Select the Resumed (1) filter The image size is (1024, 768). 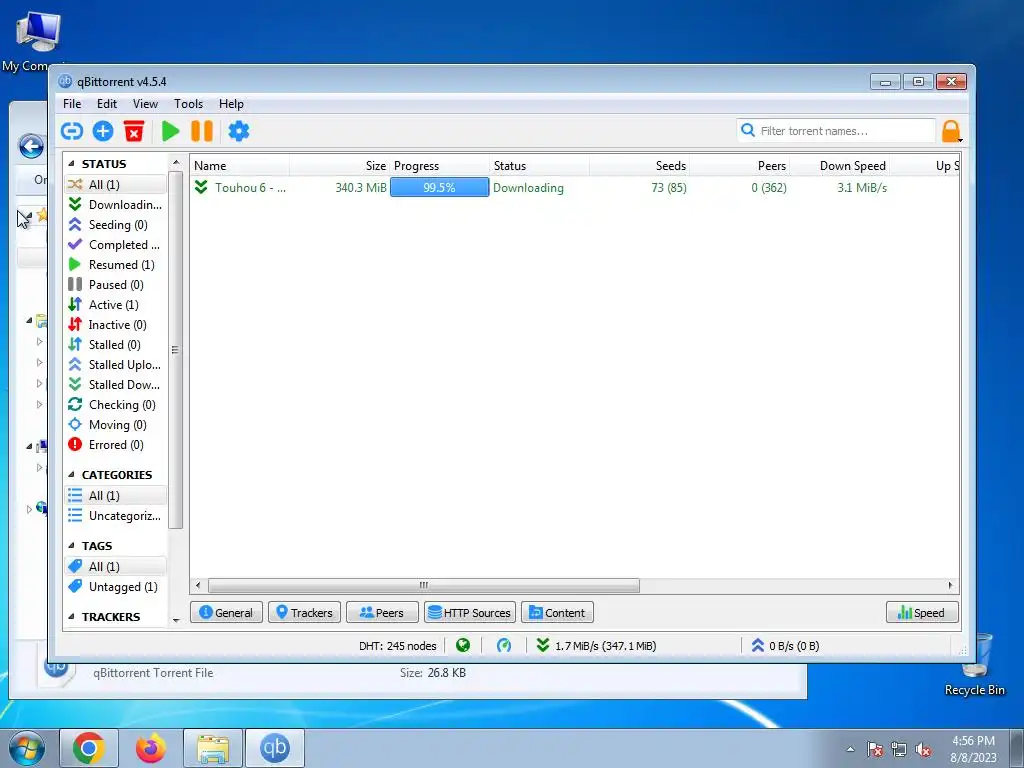(116, 264)
